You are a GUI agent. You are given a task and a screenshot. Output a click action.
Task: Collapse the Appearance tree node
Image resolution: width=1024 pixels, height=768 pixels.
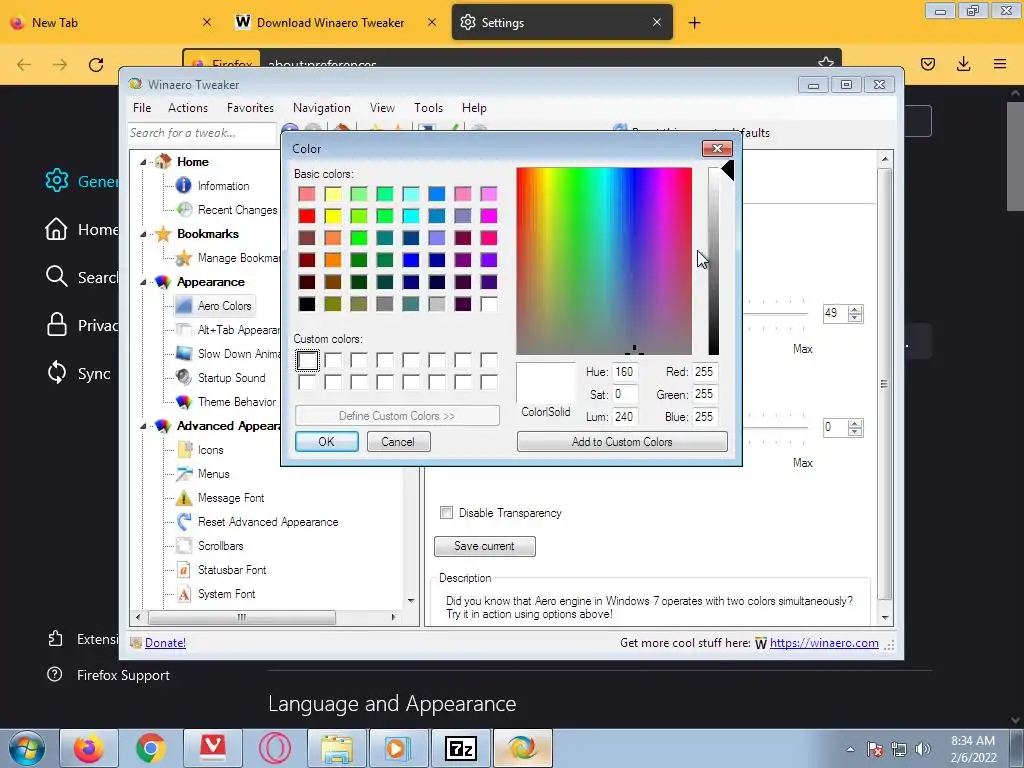143,282
